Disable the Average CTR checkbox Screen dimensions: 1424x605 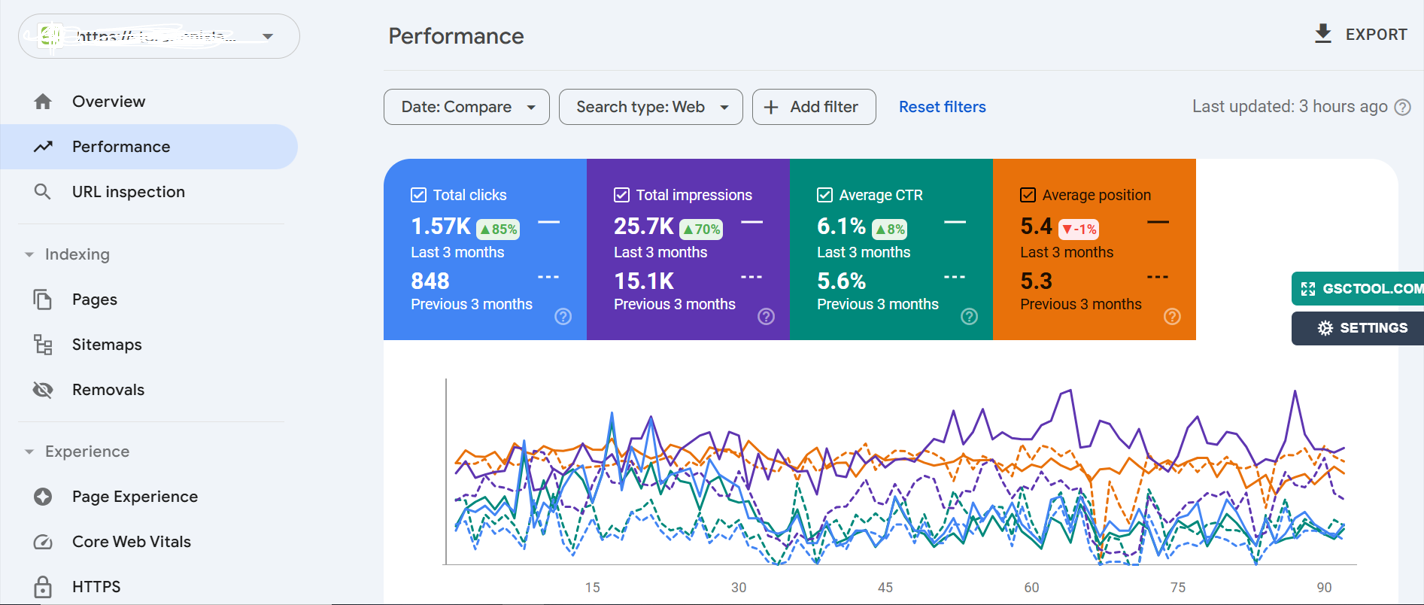[825, 195]
